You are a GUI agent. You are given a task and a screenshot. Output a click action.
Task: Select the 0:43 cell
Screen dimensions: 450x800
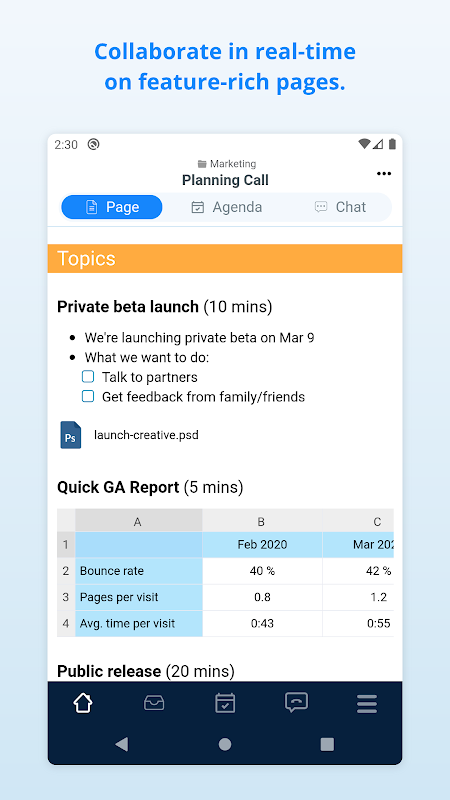[x=262, y=623]
